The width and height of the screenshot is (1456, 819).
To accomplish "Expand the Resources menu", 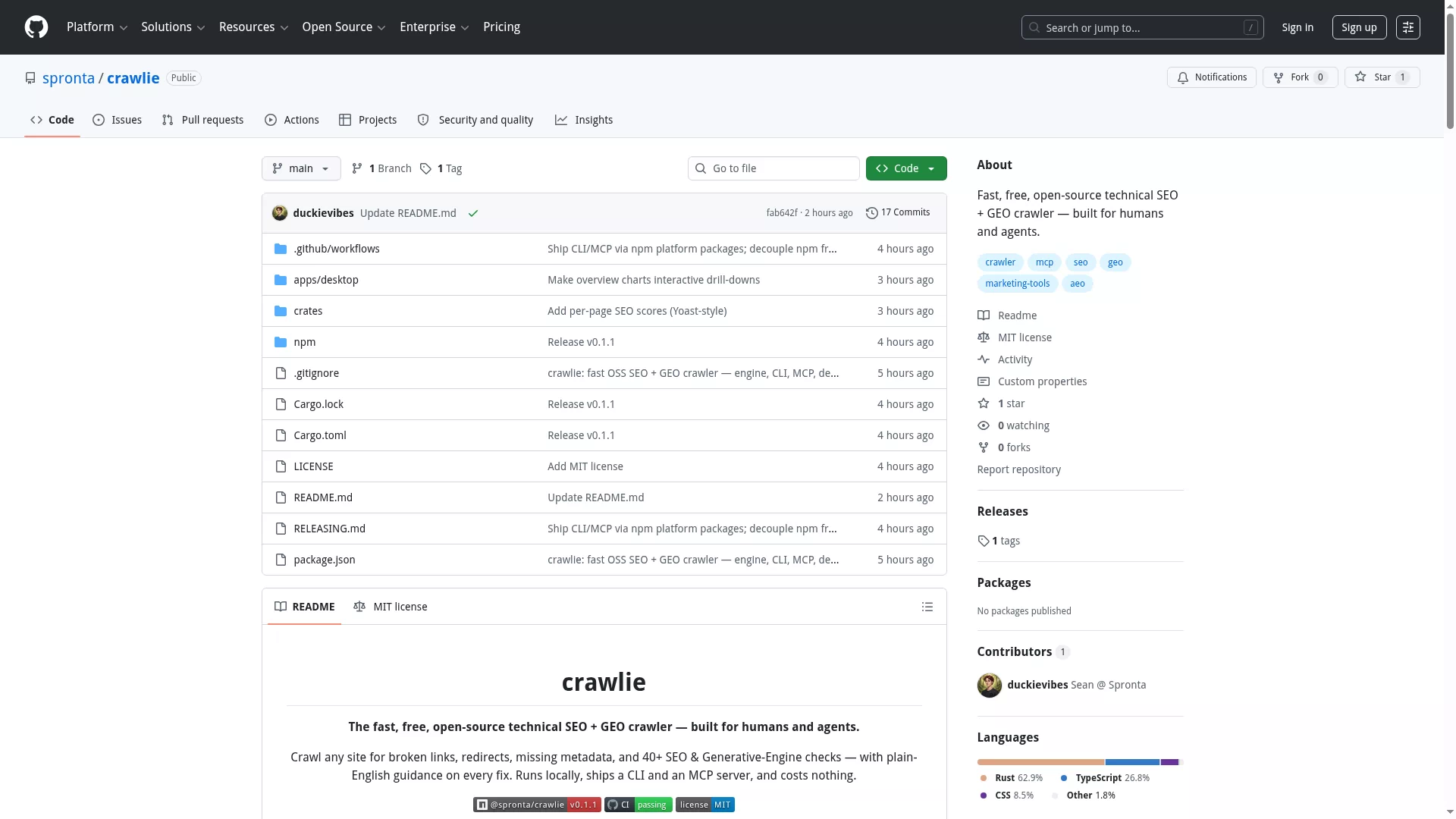I will point(253,27).
